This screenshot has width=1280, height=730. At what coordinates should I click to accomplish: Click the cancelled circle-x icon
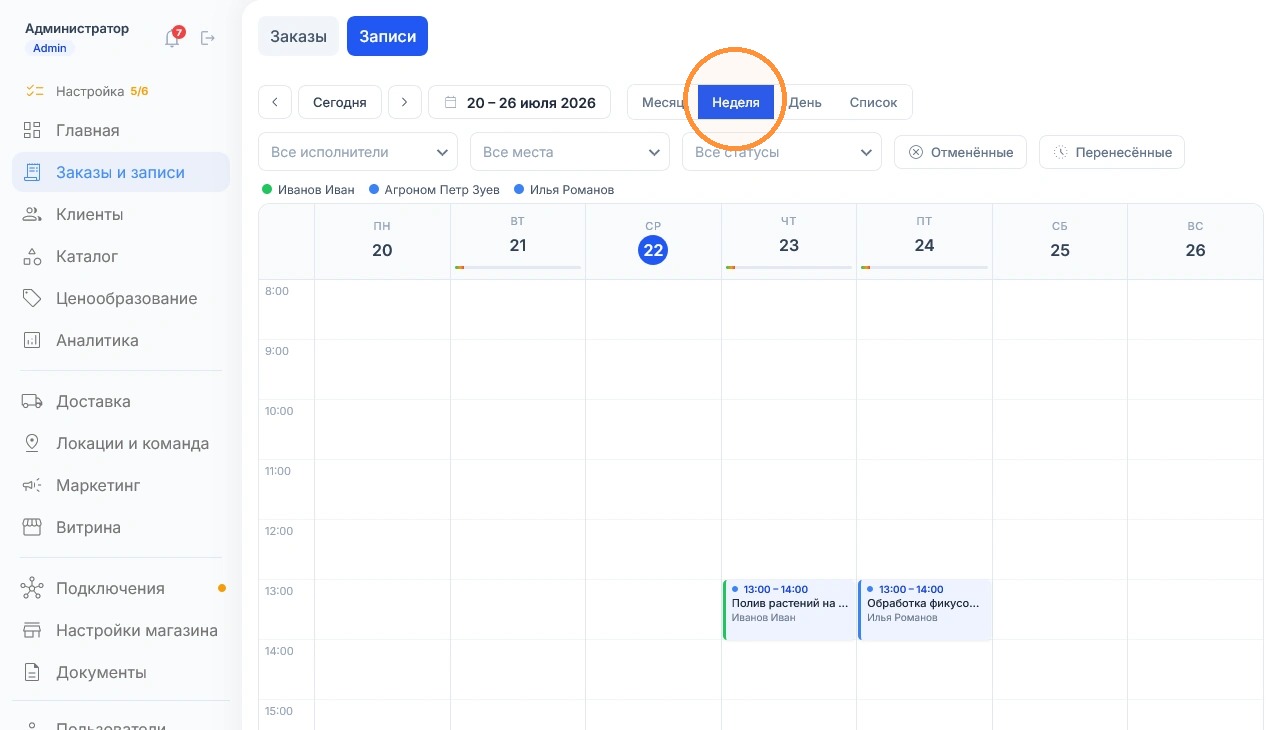point(916,152)
